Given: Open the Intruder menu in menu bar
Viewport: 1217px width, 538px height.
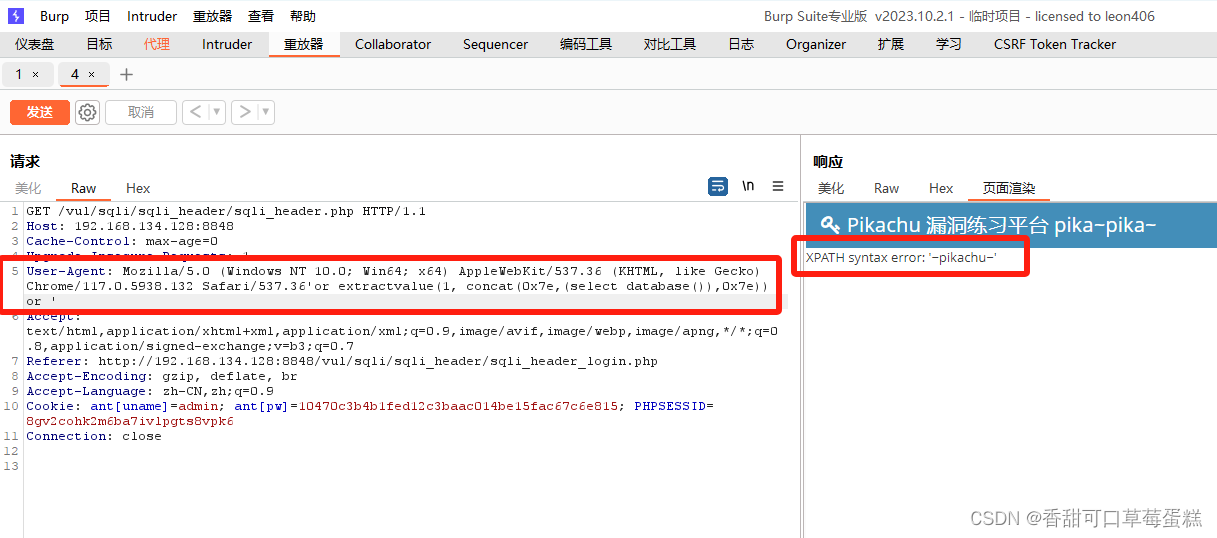Looking at the screenshot, I should tap(152, 16).
